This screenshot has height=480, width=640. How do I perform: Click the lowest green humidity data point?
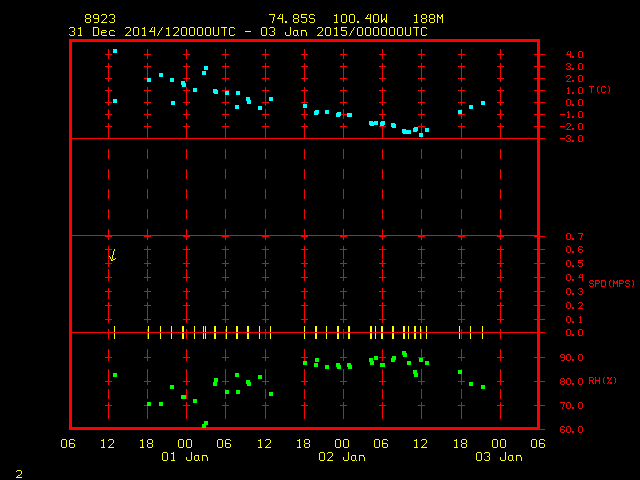tap(203, 426)
